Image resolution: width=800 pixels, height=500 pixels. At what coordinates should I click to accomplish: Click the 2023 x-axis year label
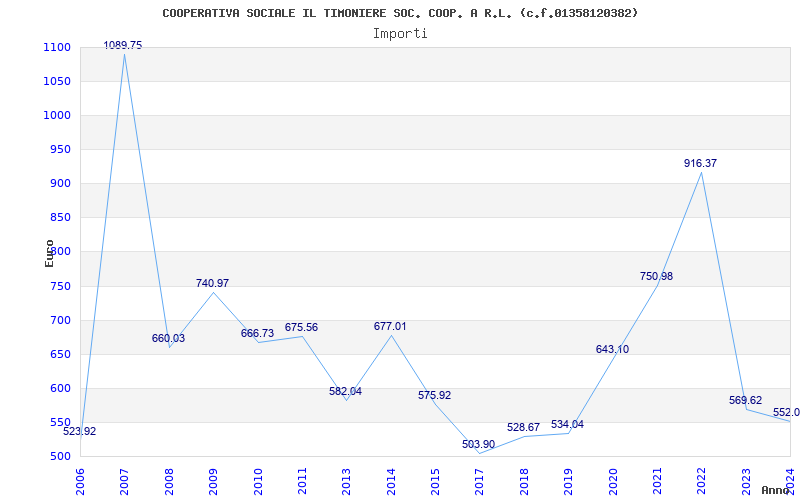[746, 482]
